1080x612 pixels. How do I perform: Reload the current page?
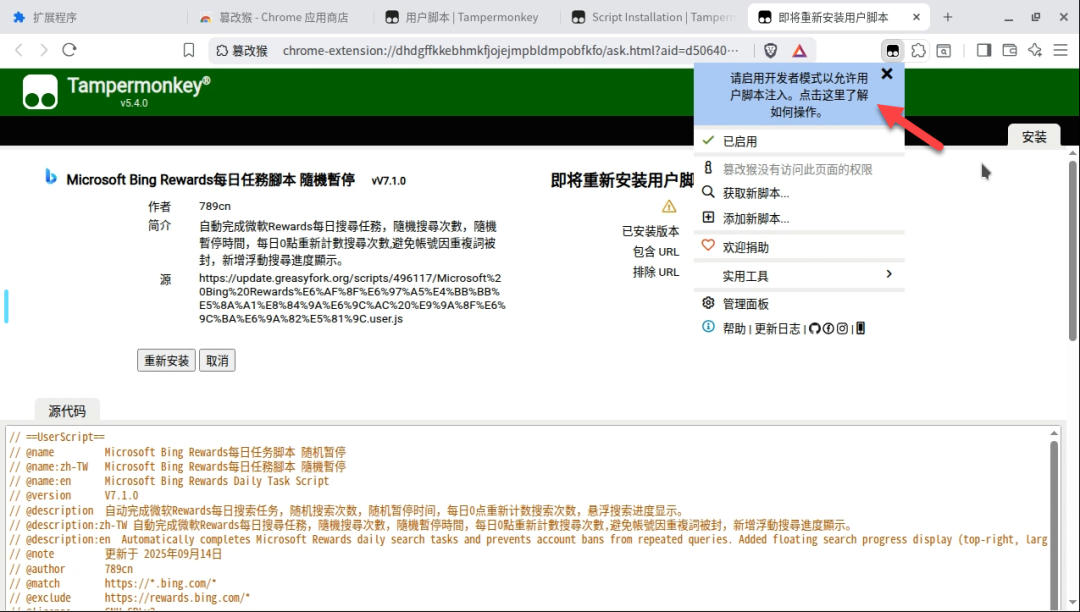tap(69, 50)
